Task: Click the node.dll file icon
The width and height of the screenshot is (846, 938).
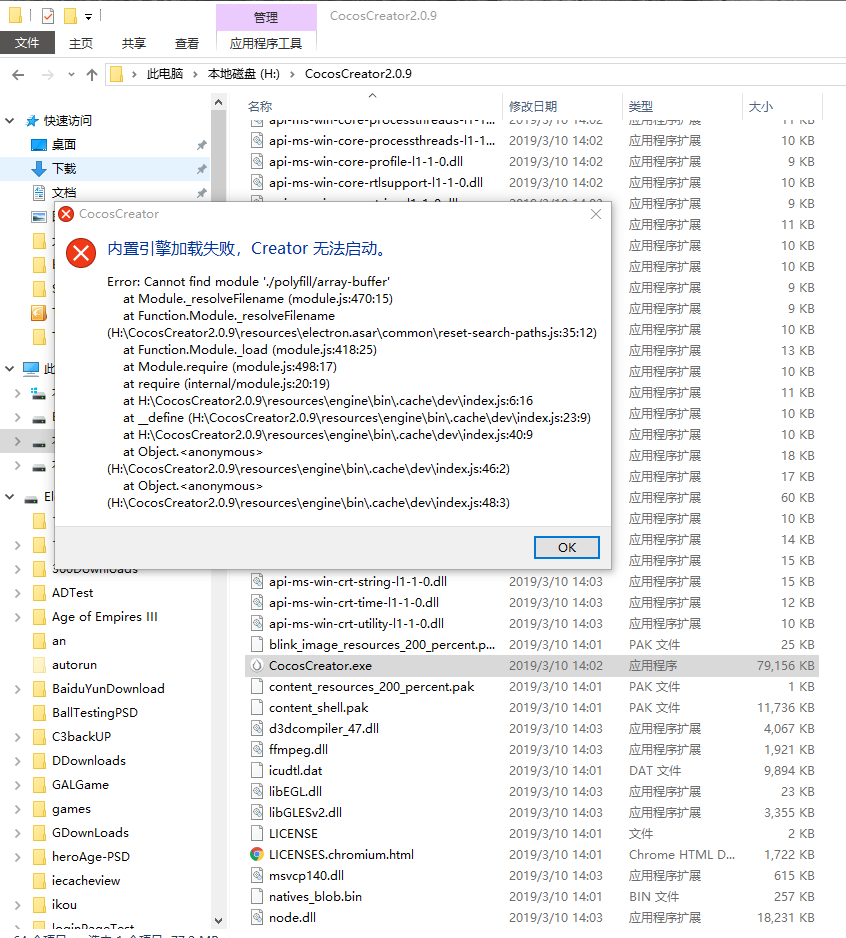Action: pos(257,917)
